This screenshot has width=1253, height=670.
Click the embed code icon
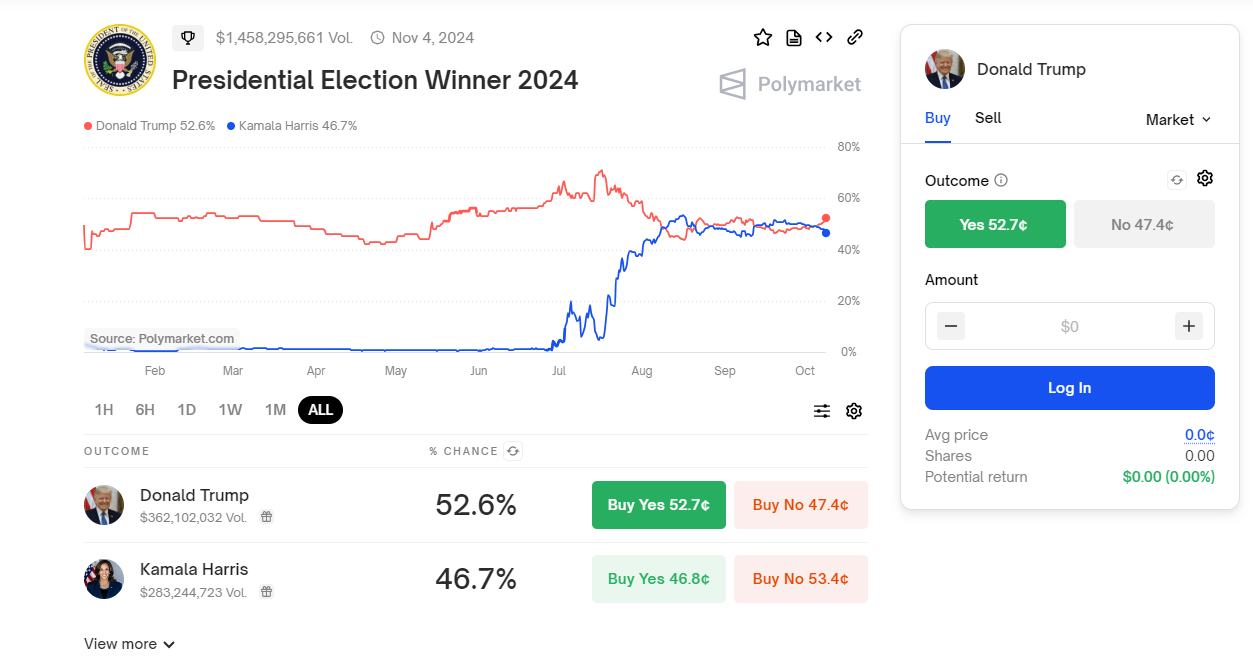coord(824,38)
